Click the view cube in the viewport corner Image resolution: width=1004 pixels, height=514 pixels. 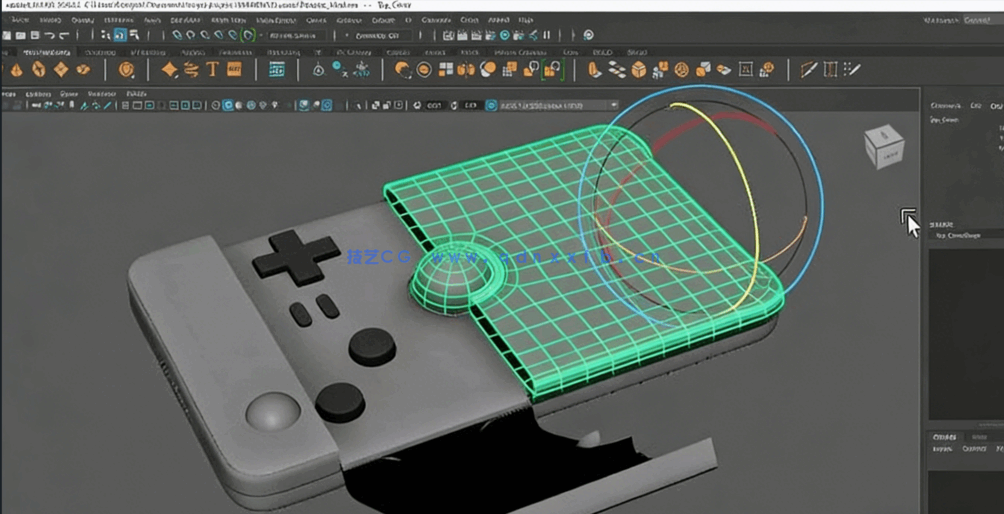[x=883, y=148]
